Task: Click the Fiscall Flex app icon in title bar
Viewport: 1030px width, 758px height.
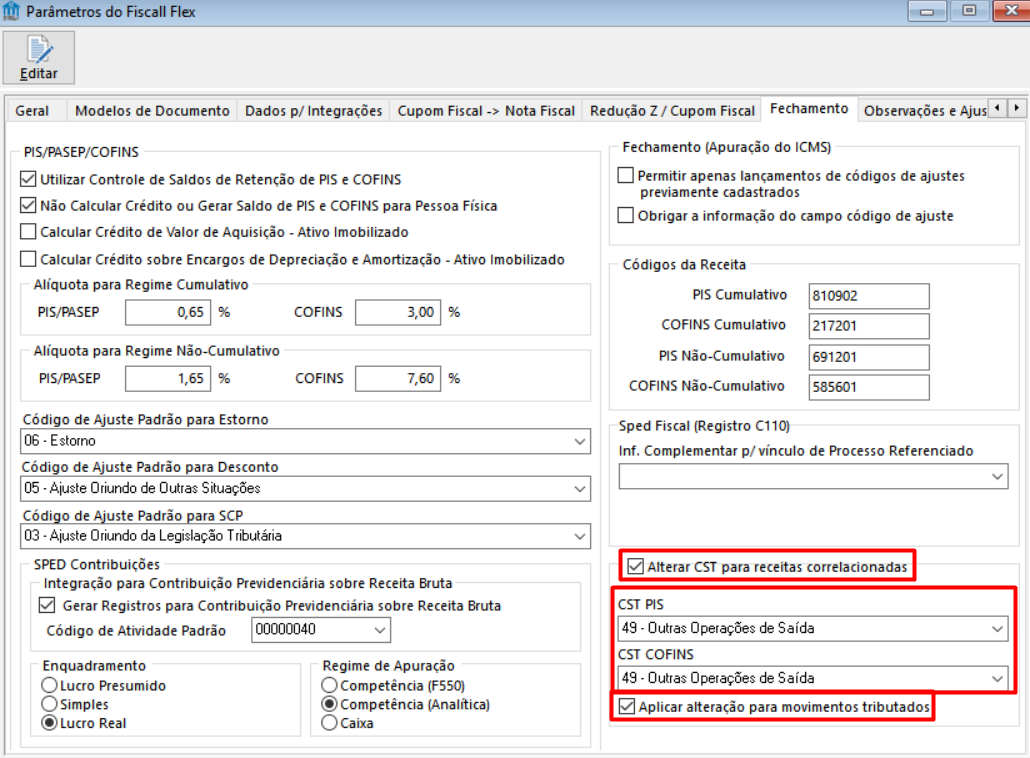Action: click(11, 11)
